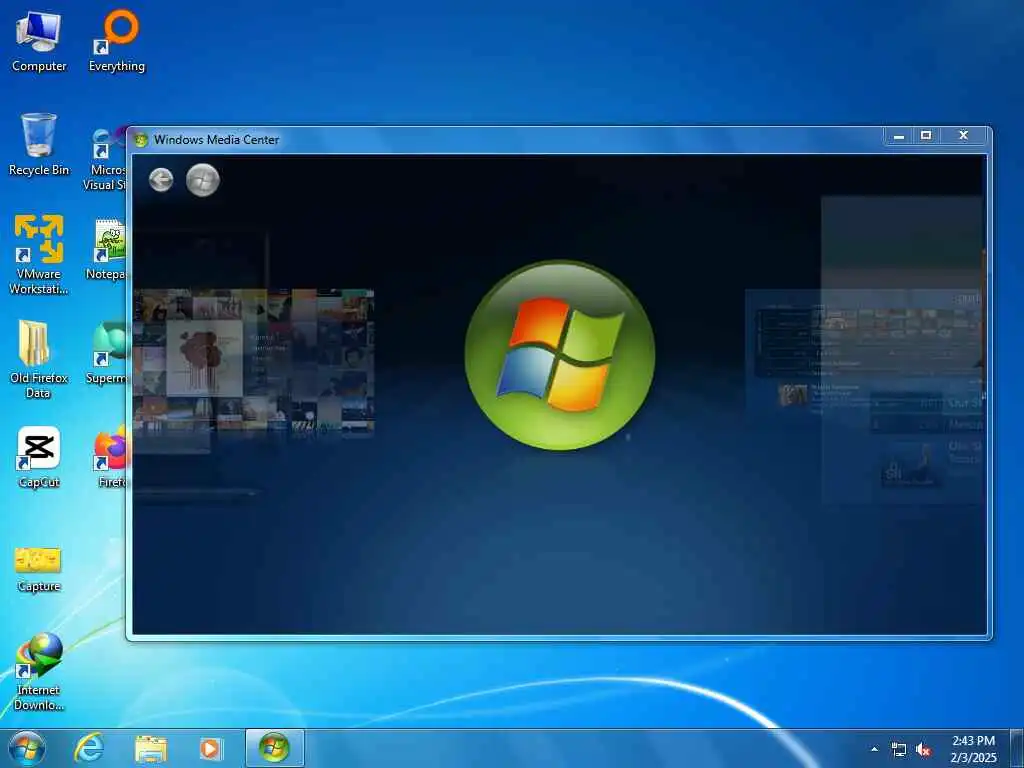Open Windows Media Player from the taskbar
Image resolution: width=1024 pixels, height=768 pixels.
click(x=211, y=749)
